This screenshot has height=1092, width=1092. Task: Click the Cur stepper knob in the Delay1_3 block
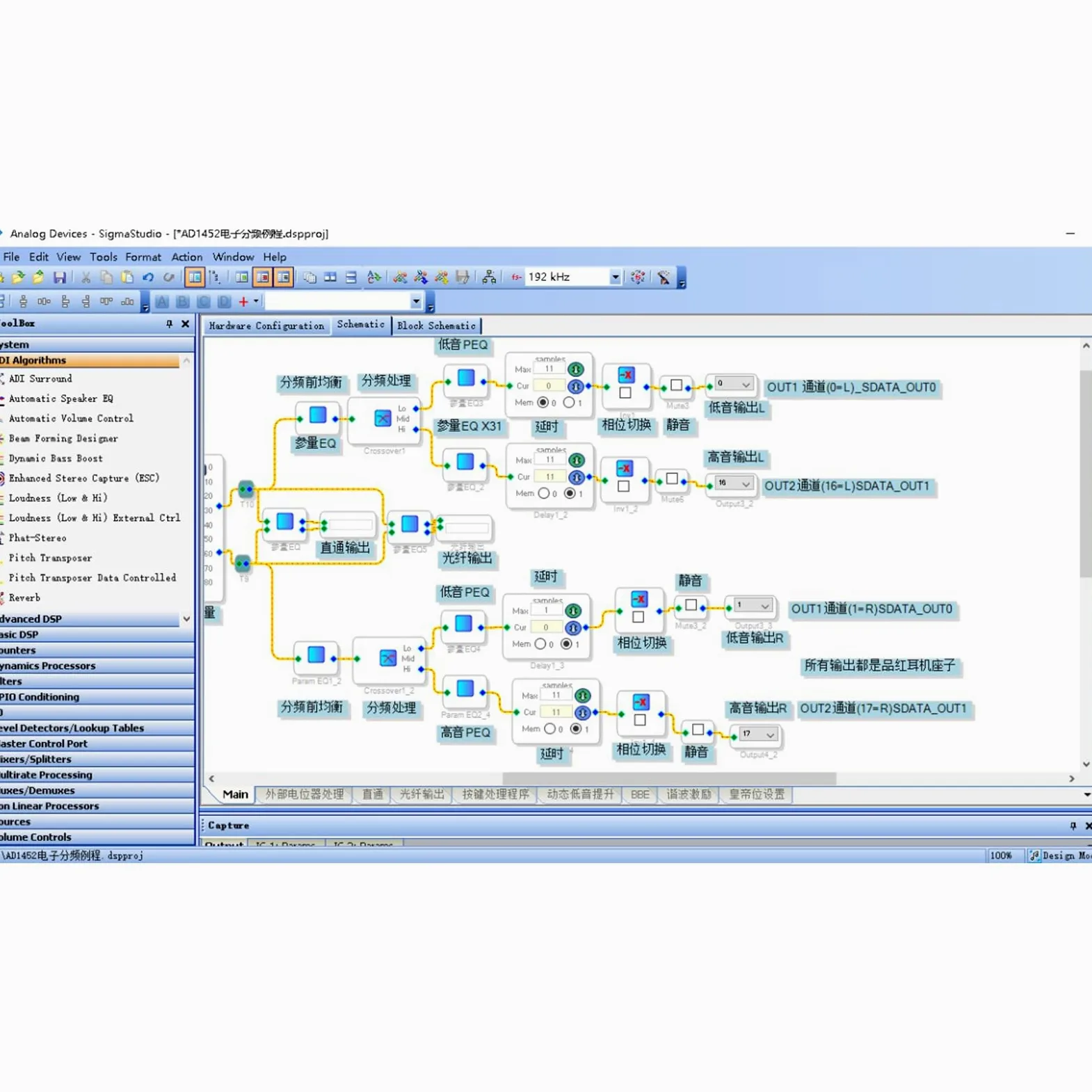pos(573,627)
